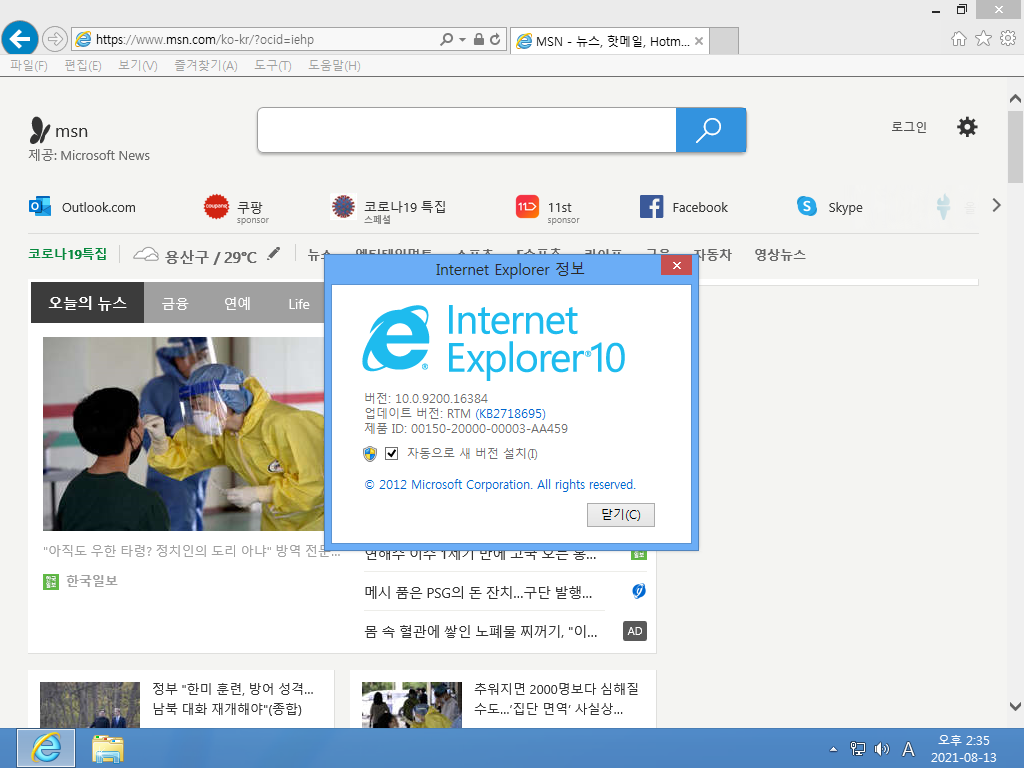This screenshot has width=1024, height=768.
Task: Open the COVID testing headline photo
Action: pos(184,434)
